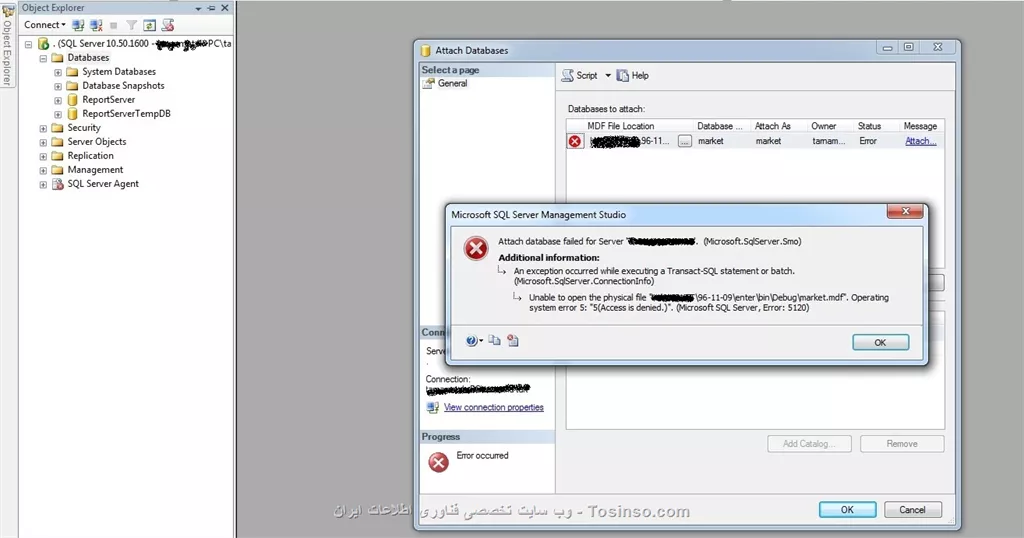This screenshot has height=538, width=1024.
Task: Select the Databases tree label
Action: 88,57
